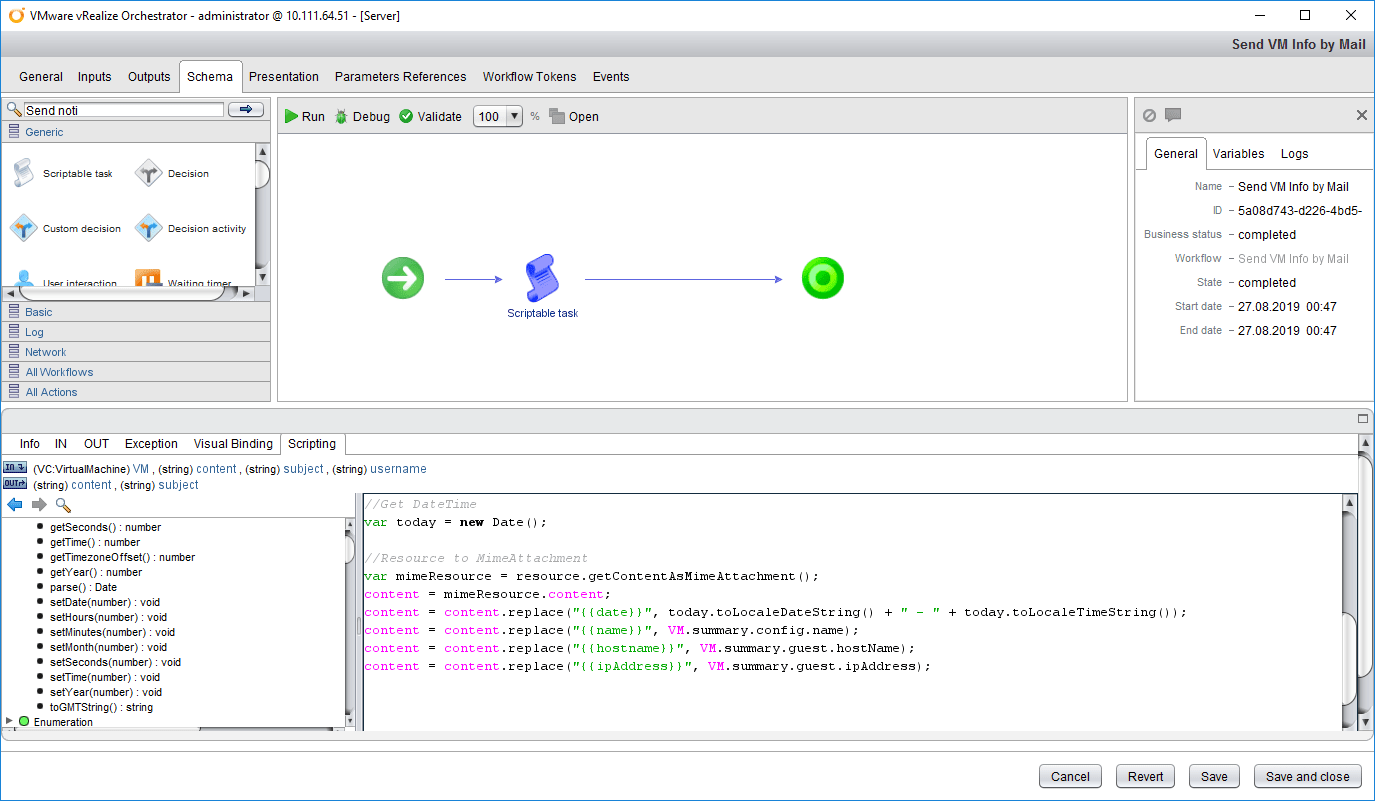
Task: Click the Scriptable task icon on canvas
Action: tap(540, 278)
